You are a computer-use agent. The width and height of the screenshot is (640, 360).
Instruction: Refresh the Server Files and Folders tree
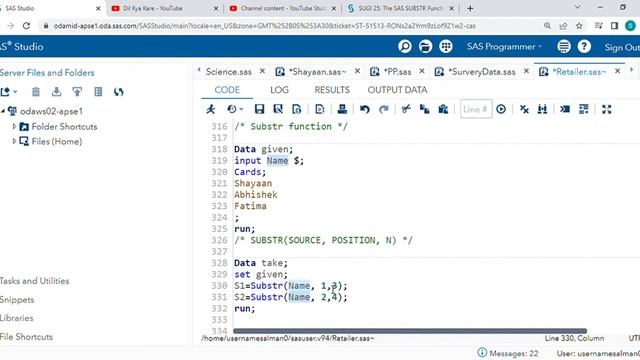pos(118,92)
